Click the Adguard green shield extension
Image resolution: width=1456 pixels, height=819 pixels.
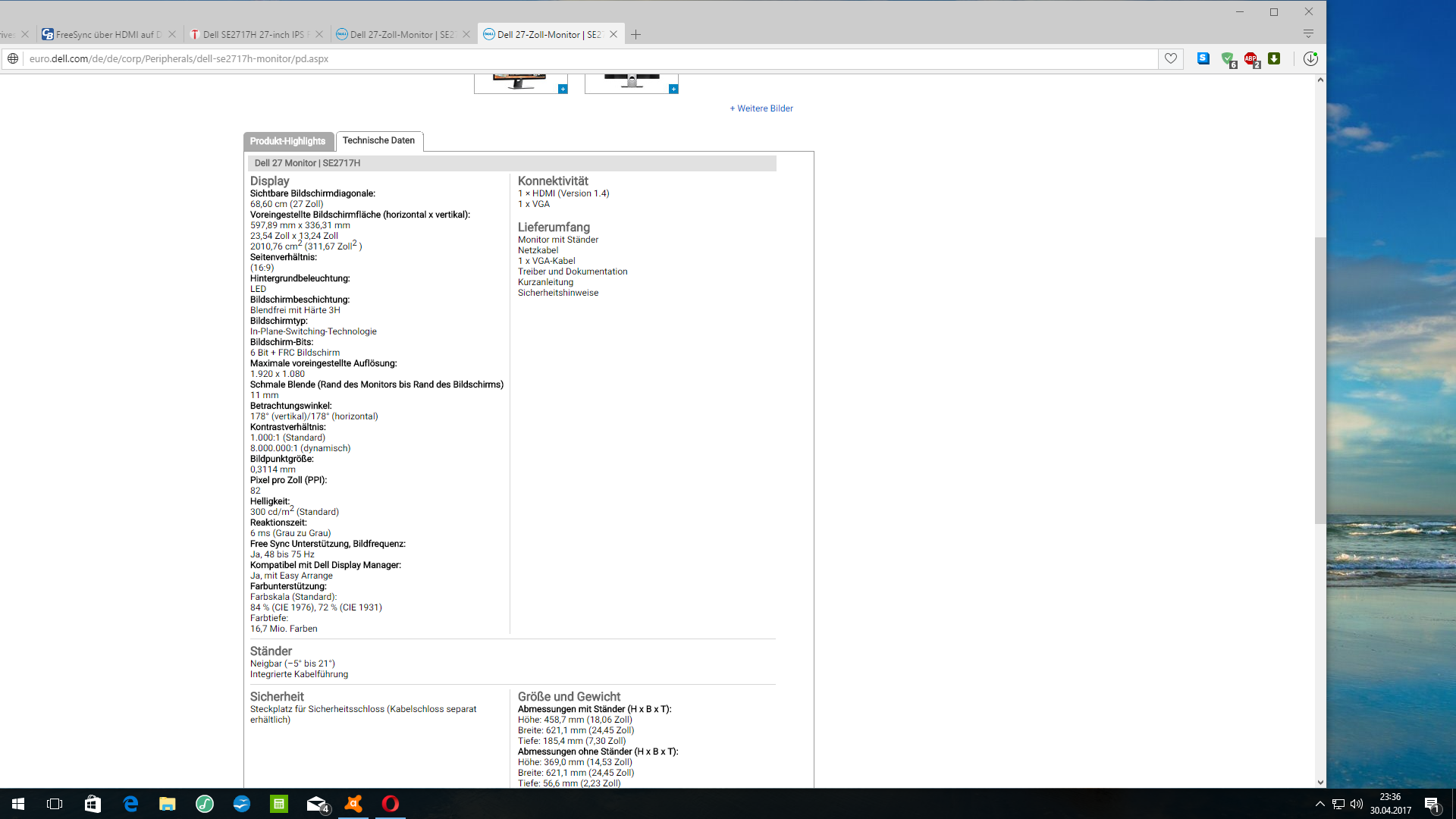point(1228,58)
